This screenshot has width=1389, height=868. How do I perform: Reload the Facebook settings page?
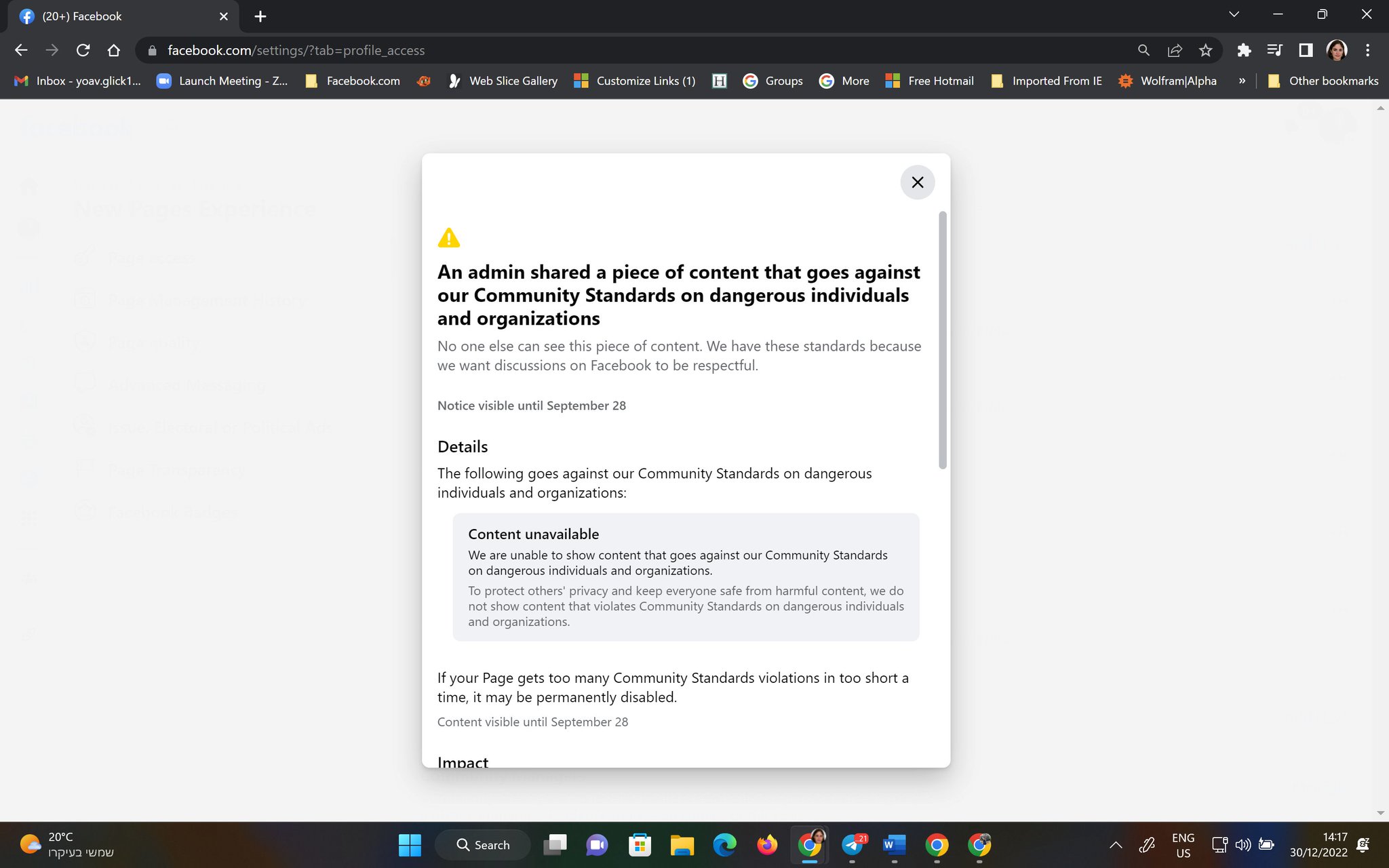pos(83,50)
